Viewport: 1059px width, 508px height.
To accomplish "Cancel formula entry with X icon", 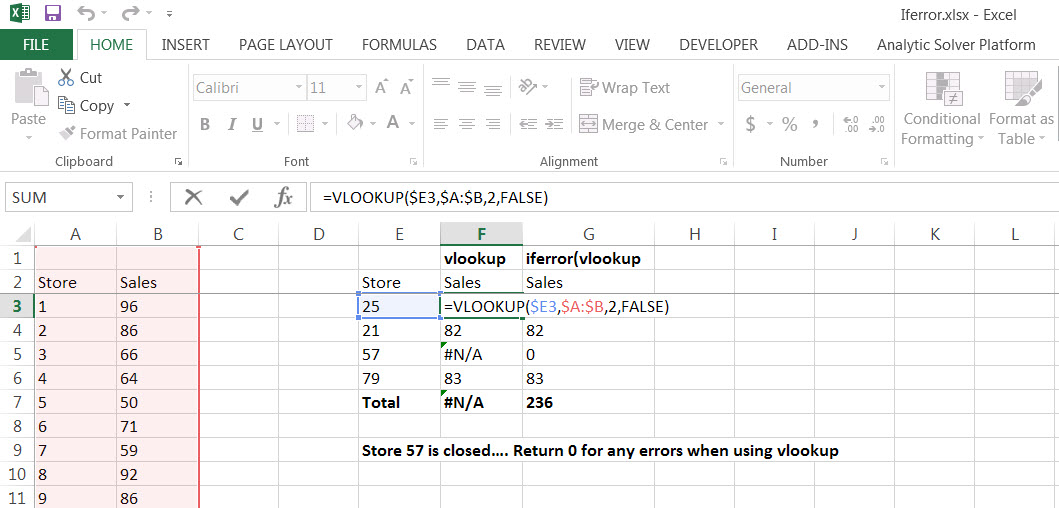I will [x=194, y=197].
